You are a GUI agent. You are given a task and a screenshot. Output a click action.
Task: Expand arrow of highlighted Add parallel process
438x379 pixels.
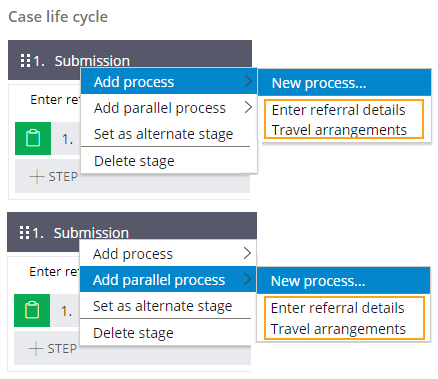247,279
